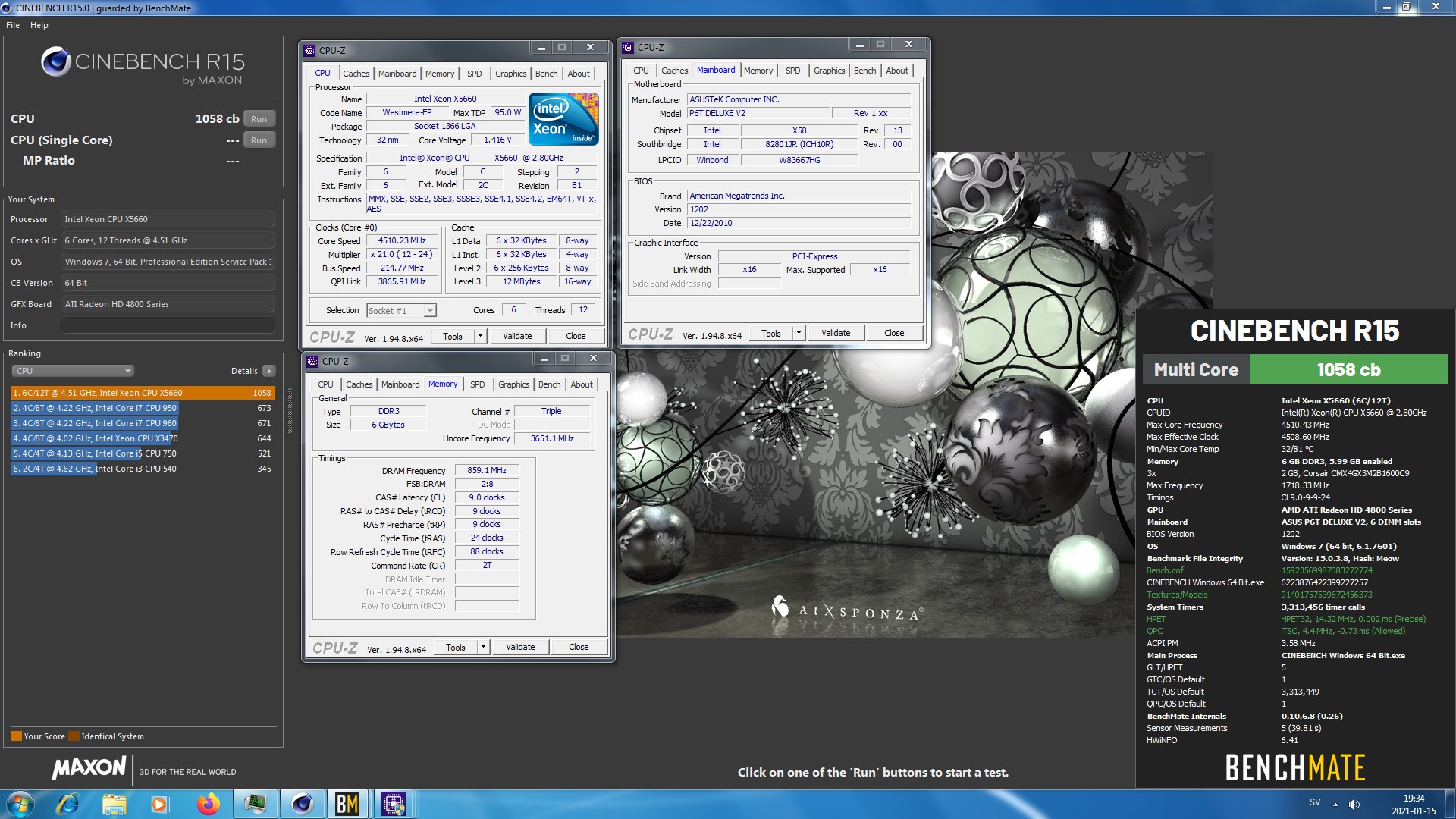Click Validate in CPU window
Viewport: 1456px width, 819px height.
coord(517,336)
